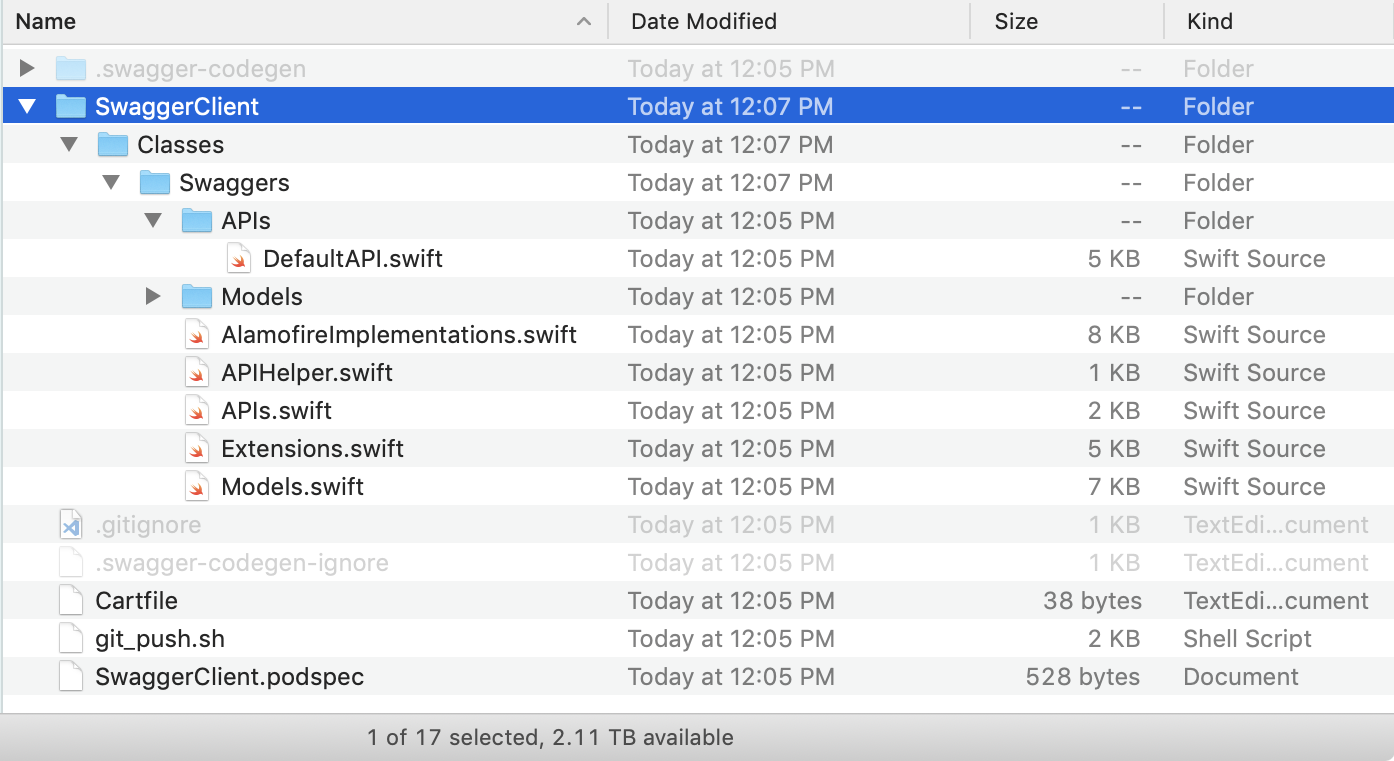Click the APIHelper.swift Swift file icon
This screenshot has width=1394, height=761.
click(x=196, y=372)
